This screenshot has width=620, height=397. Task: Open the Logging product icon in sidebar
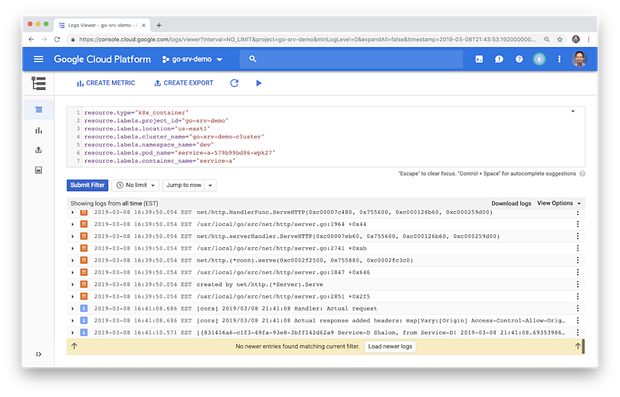point(39,83)
